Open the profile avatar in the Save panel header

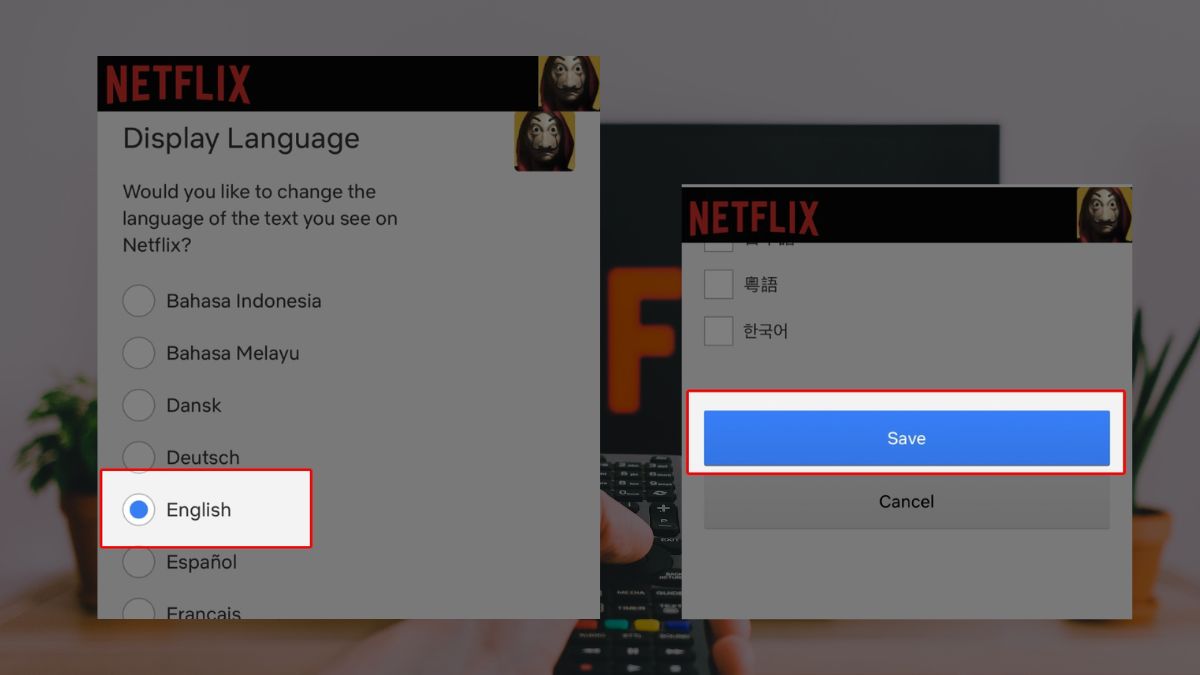point(1104,214)
